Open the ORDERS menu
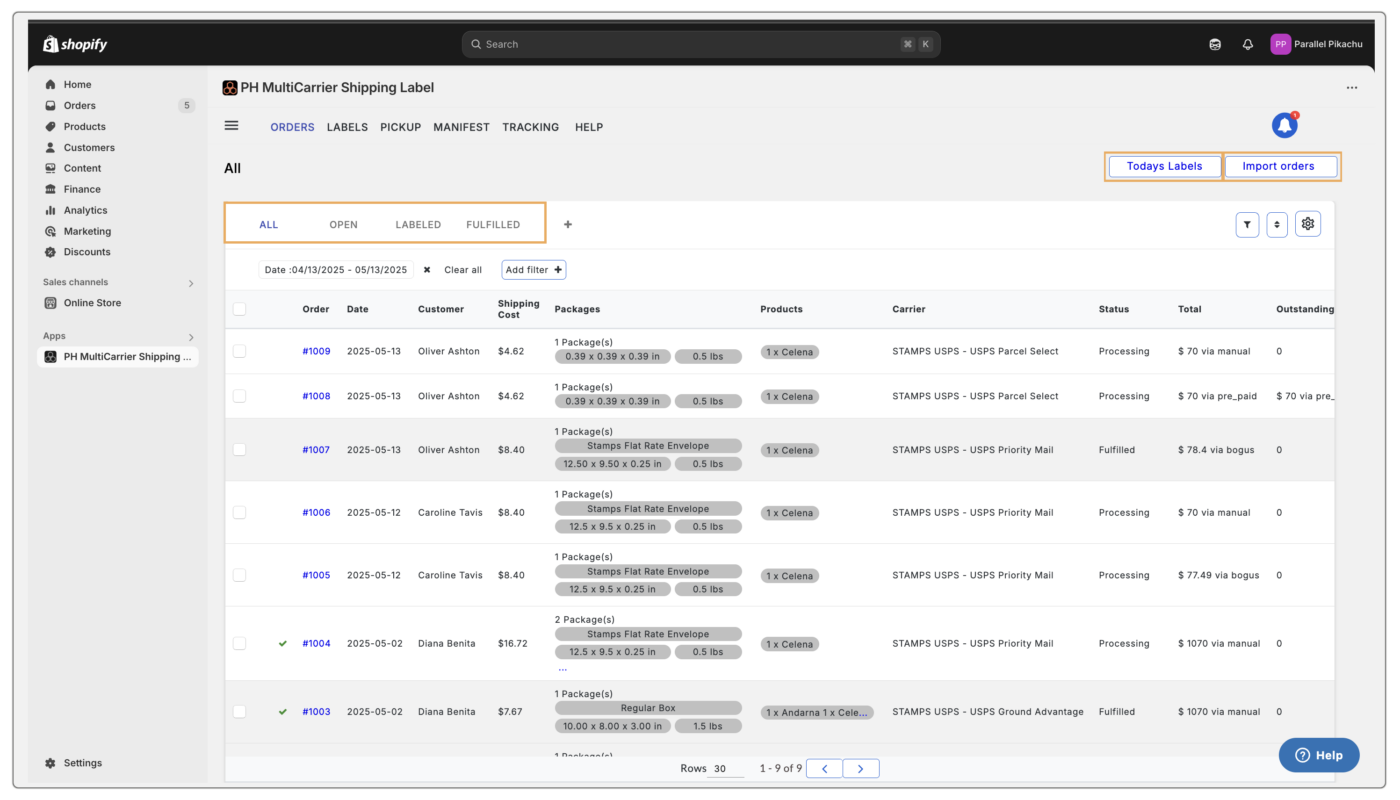 pyautogui.click(x=292, y=127)
